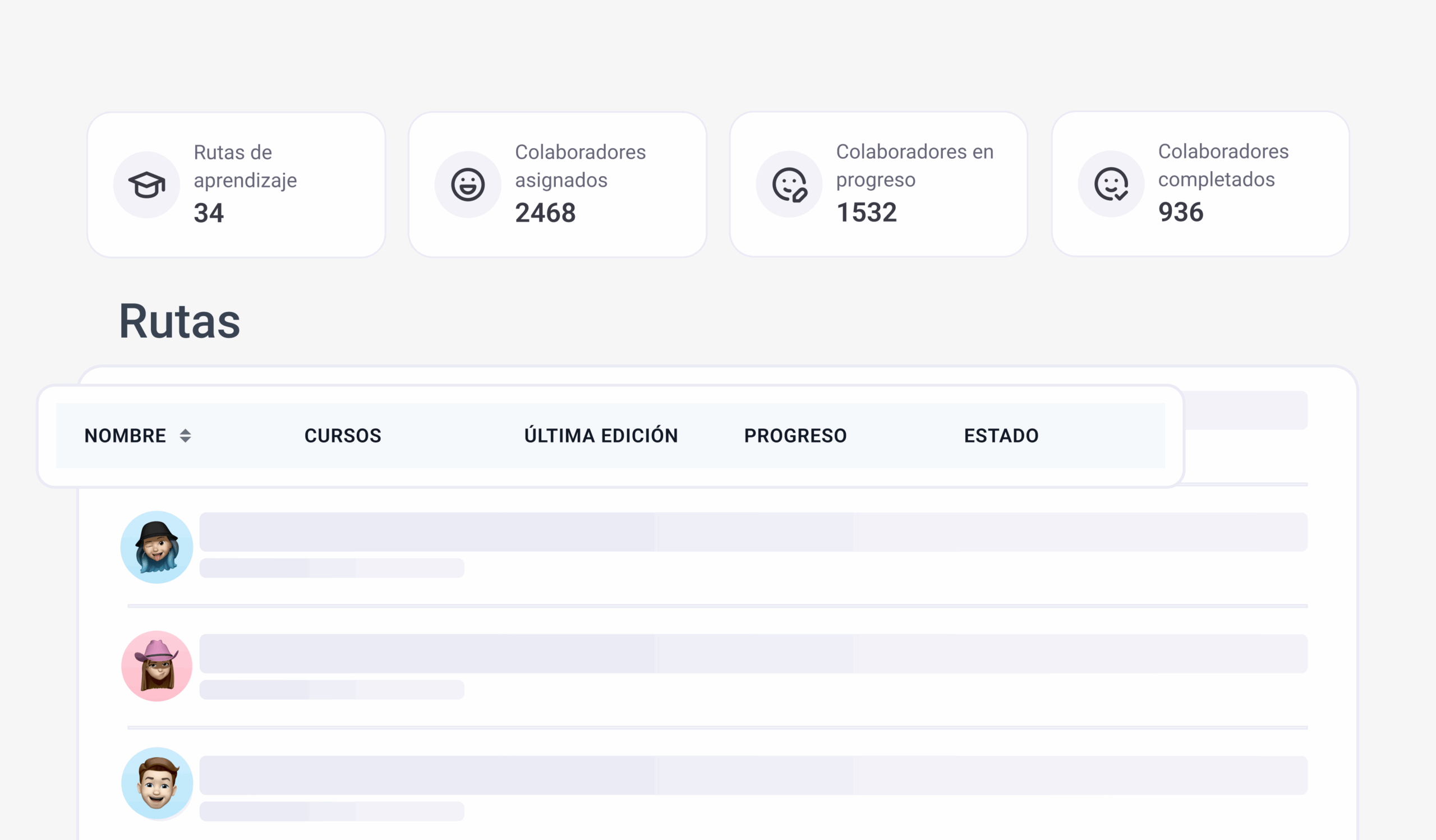The image size is (1436, 840).
Task: Toggle the NOMBRE sort arrows
Action: (x=185, y=436)
